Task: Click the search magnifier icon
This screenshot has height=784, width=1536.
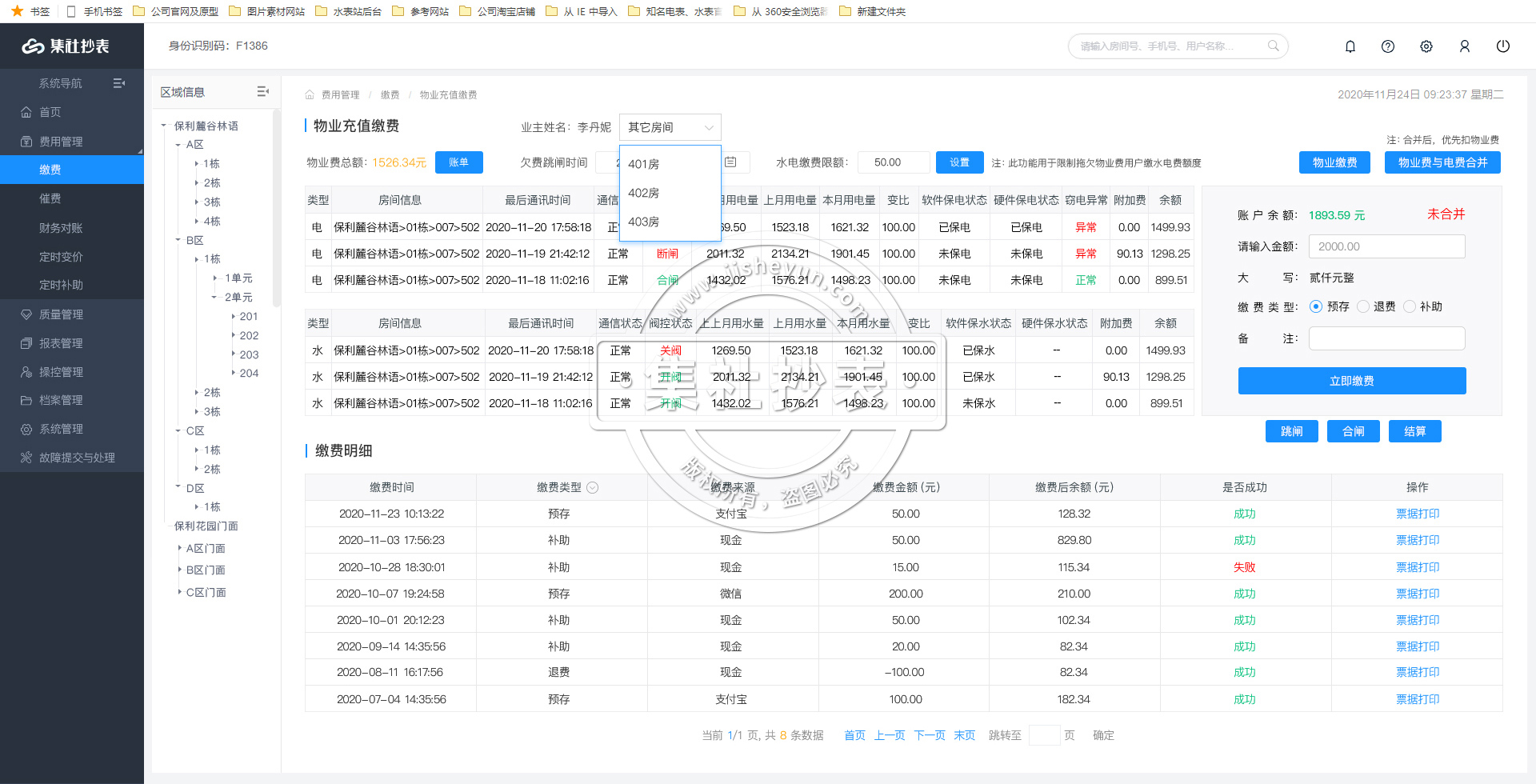Action: pos(1274,46)
